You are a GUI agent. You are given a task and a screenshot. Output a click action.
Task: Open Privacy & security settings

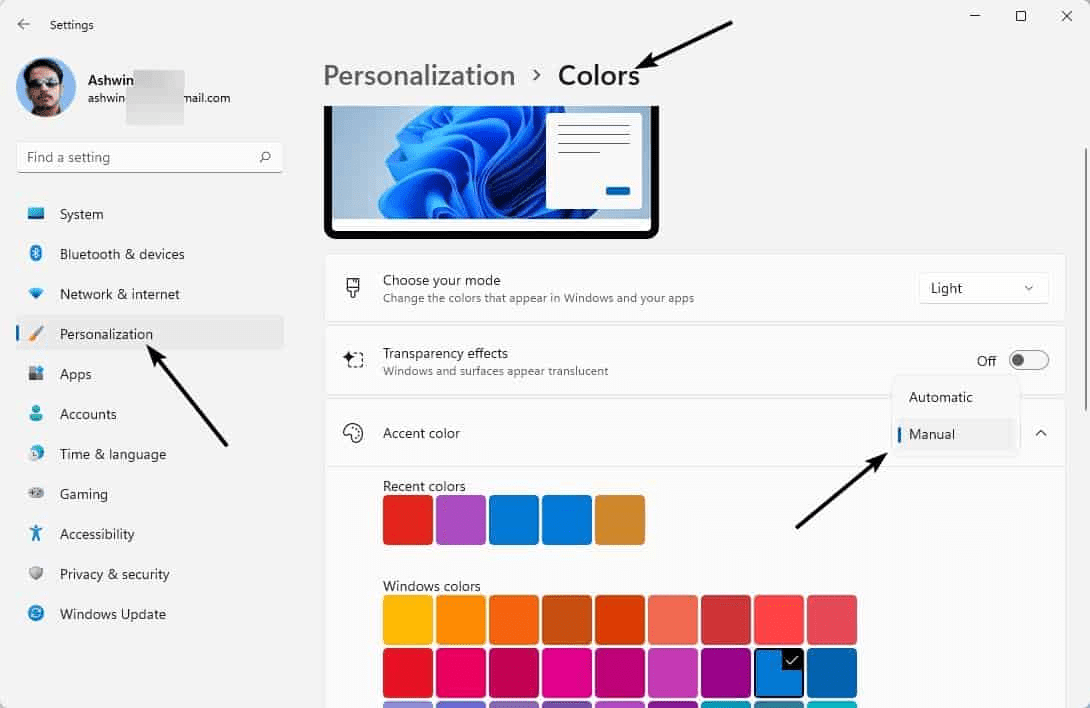point(114,574)
